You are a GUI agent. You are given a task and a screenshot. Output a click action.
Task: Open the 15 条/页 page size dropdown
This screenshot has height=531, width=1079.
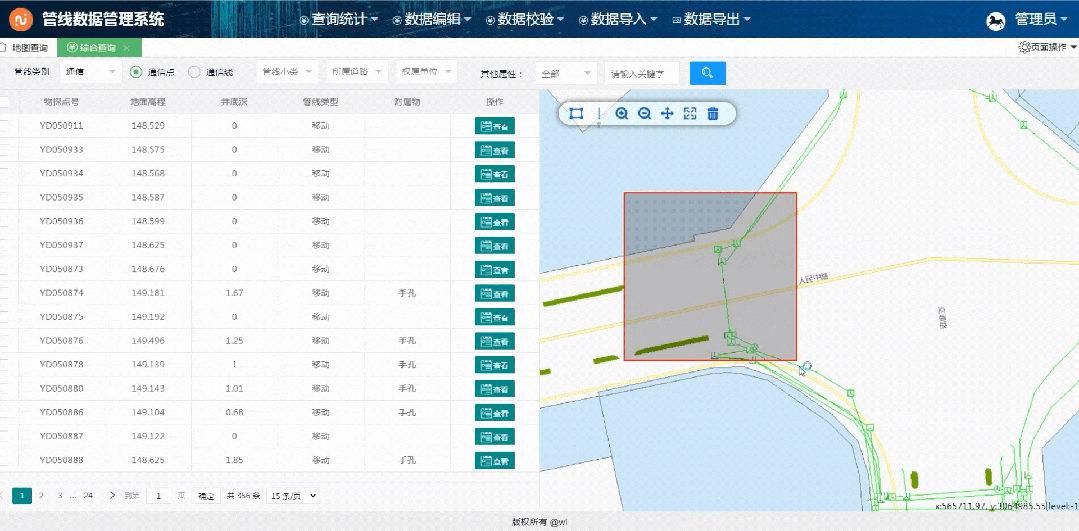coord(293,495)
